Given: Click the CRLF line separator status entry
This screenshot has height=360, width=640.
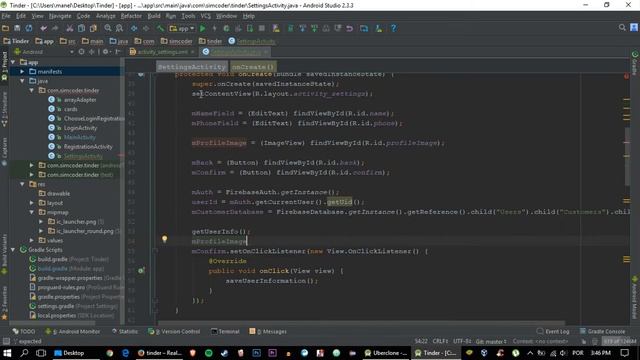Looking at the screenshot, I should pos(440,341).
